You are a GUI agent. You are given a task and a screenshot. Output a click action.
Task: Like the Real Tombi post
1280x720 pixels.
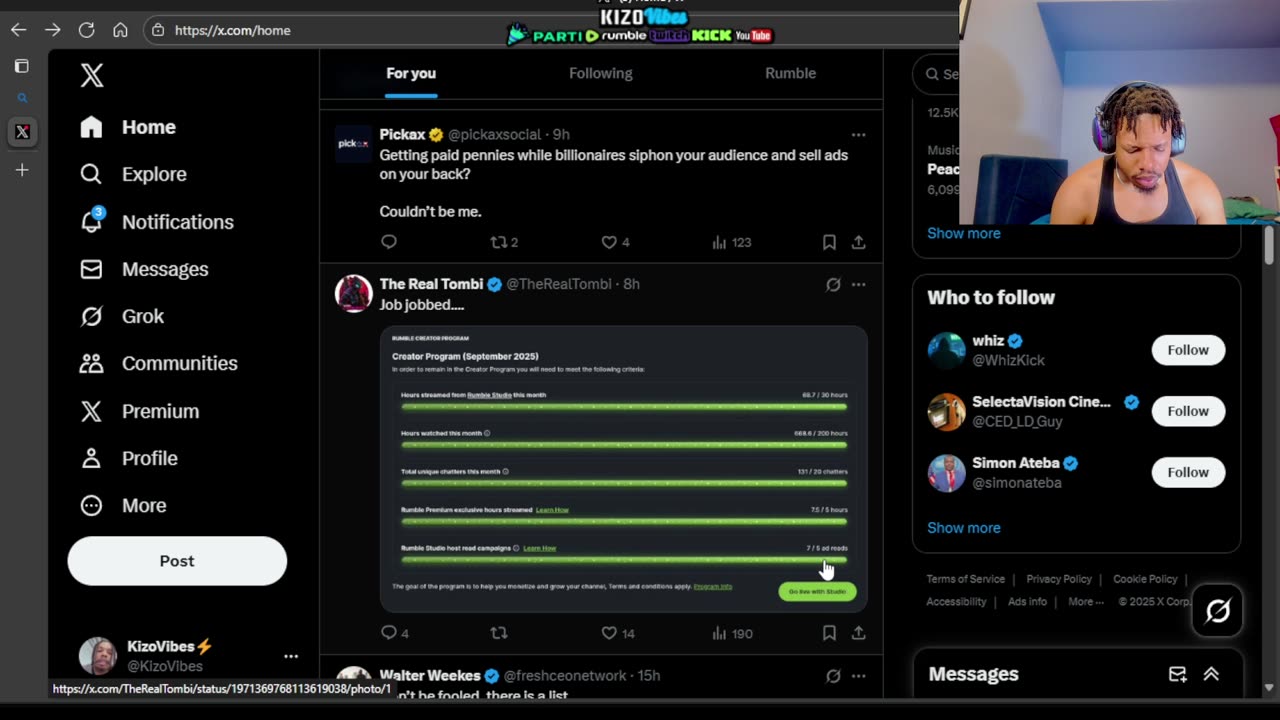pyautogui.click(x=618, y=633)
